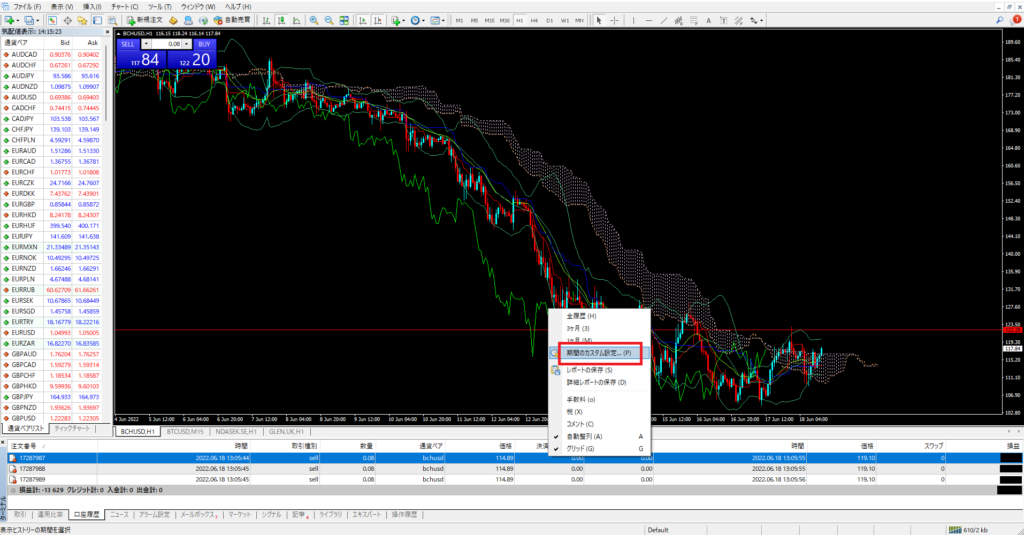Click the 0.08 lot volume field
Screen dimensions: 1024x535
click(x=166, y=44)
